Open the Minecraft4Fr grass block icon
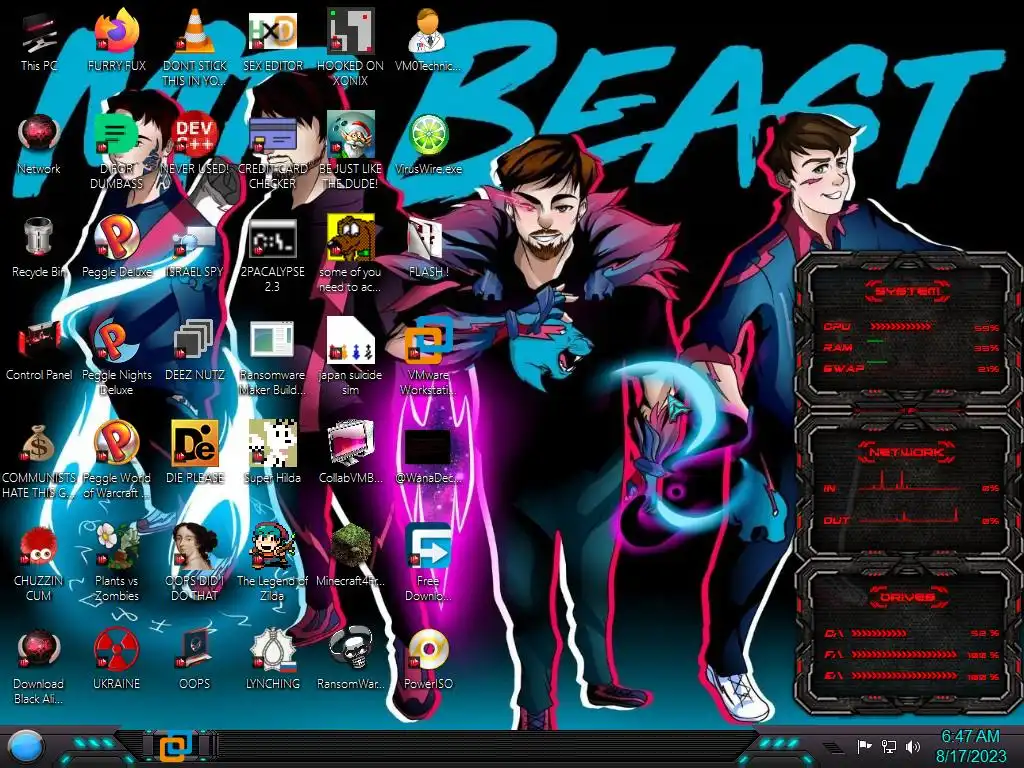1024x768 pixels. click(351, 546)
